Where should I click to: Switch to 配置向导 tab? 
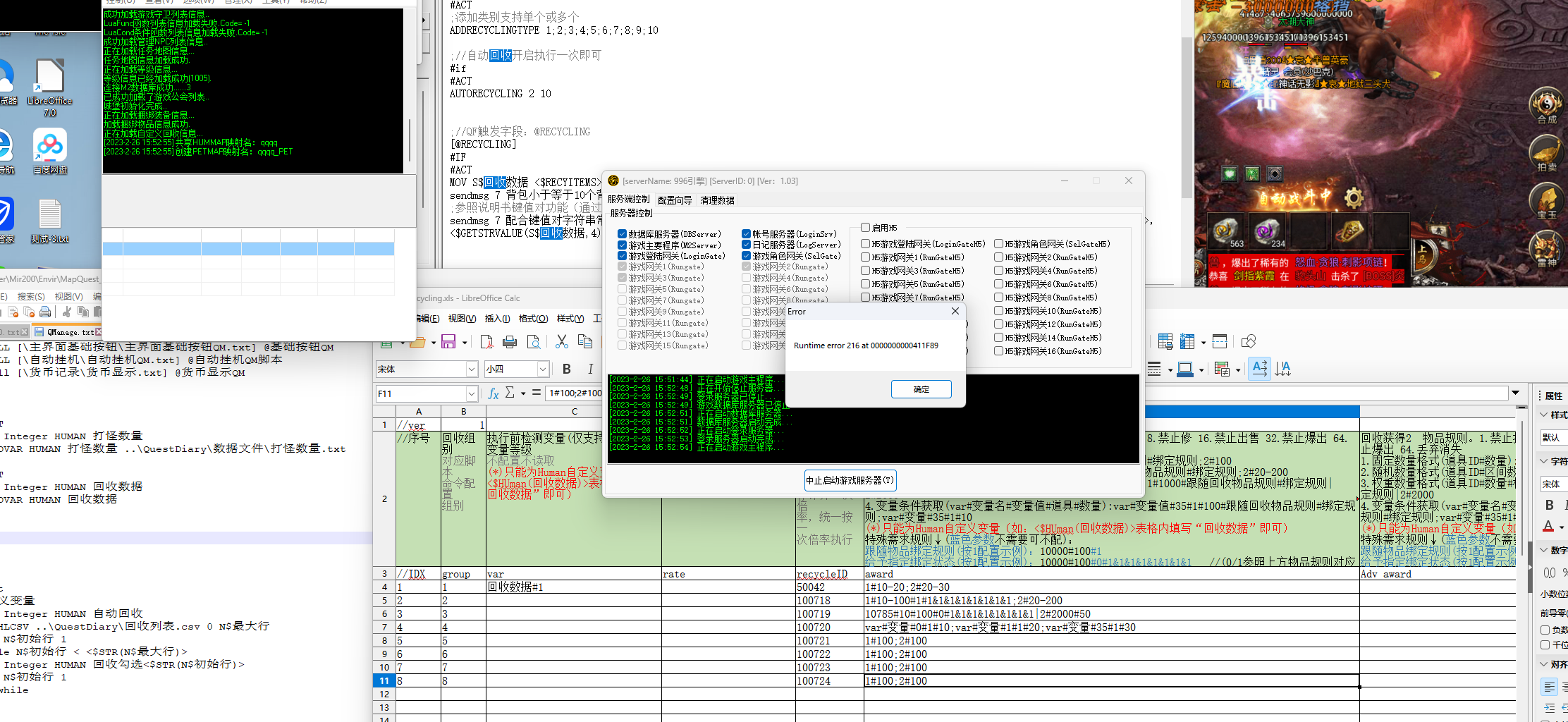[675, 200]
